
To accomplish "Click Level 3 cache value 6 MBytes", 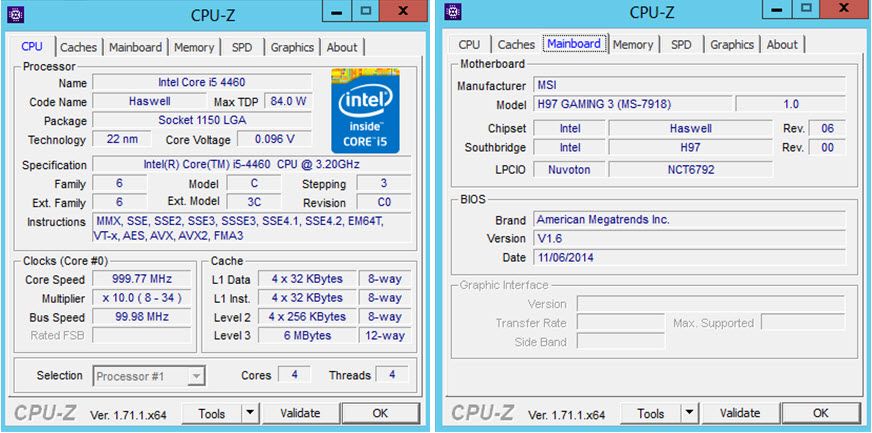I will [x=307, y=336].
